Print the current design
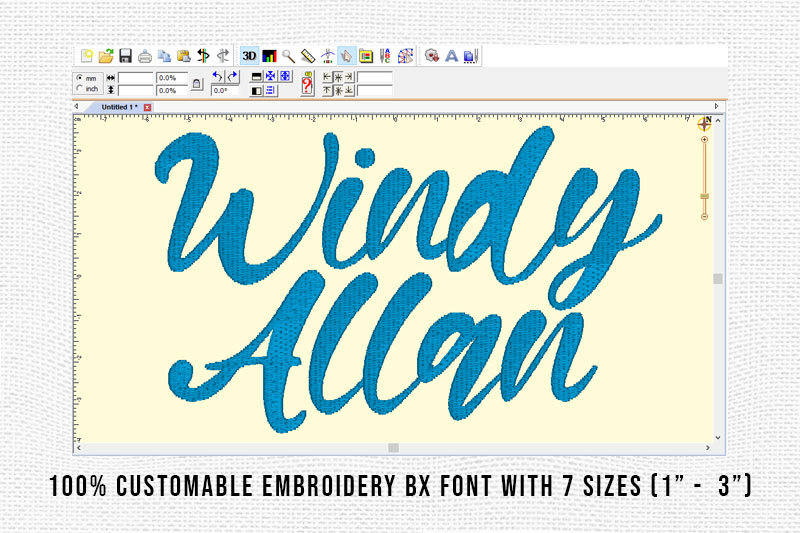The width and height of the screenshot is (800, 533). click(145, 56)
